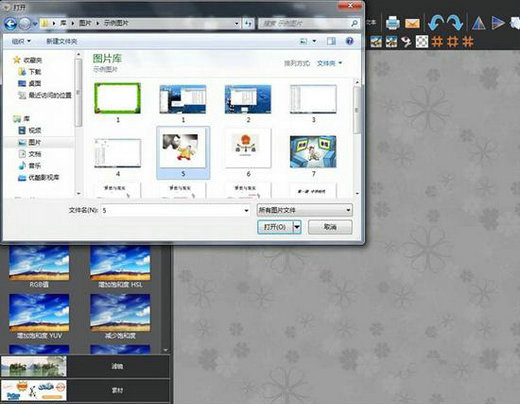
Task: Toggle the preview pane button
Action: click(331, 41)
